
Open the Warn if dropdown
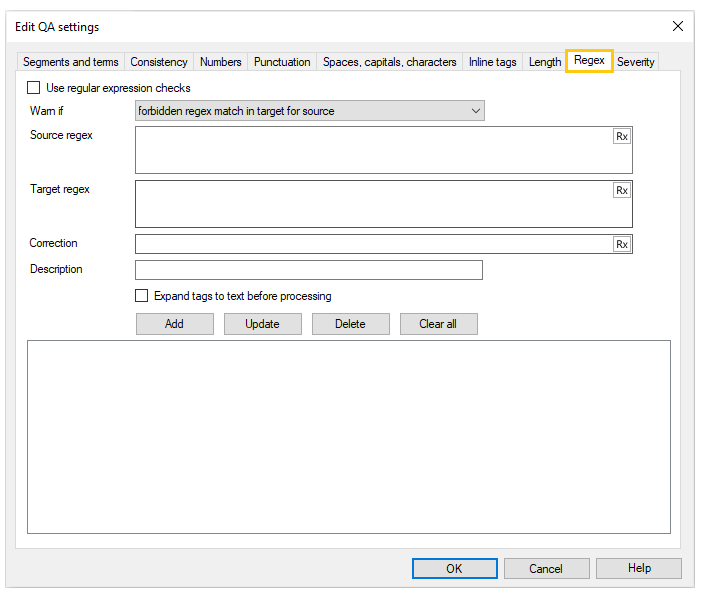309,111
